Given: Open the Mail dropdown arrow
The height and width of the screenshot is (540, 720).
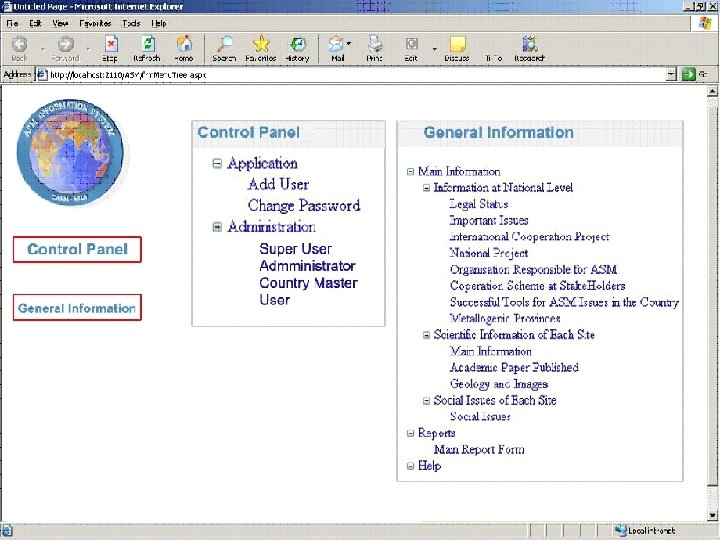Looking at the screenshot, I should [349, 44].
